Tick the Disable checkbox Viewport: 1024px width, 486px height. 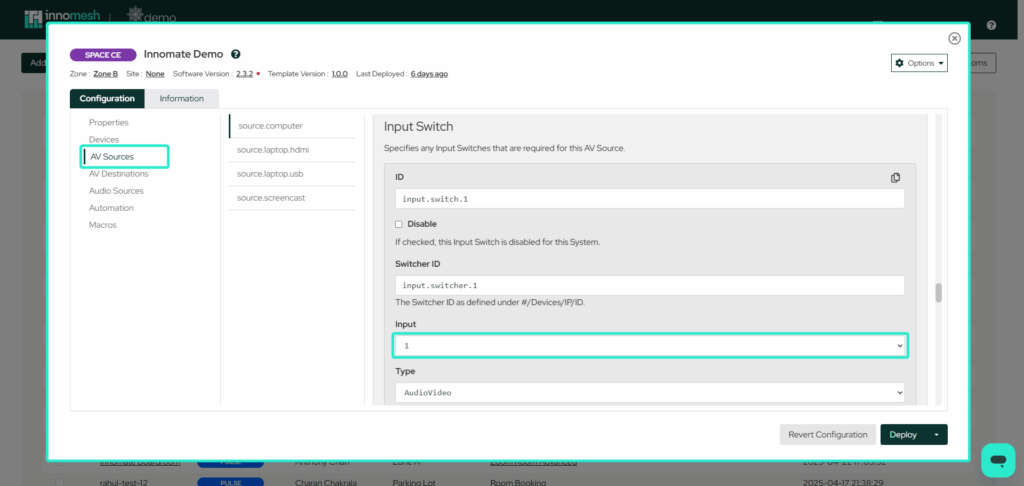click(398, 224)
